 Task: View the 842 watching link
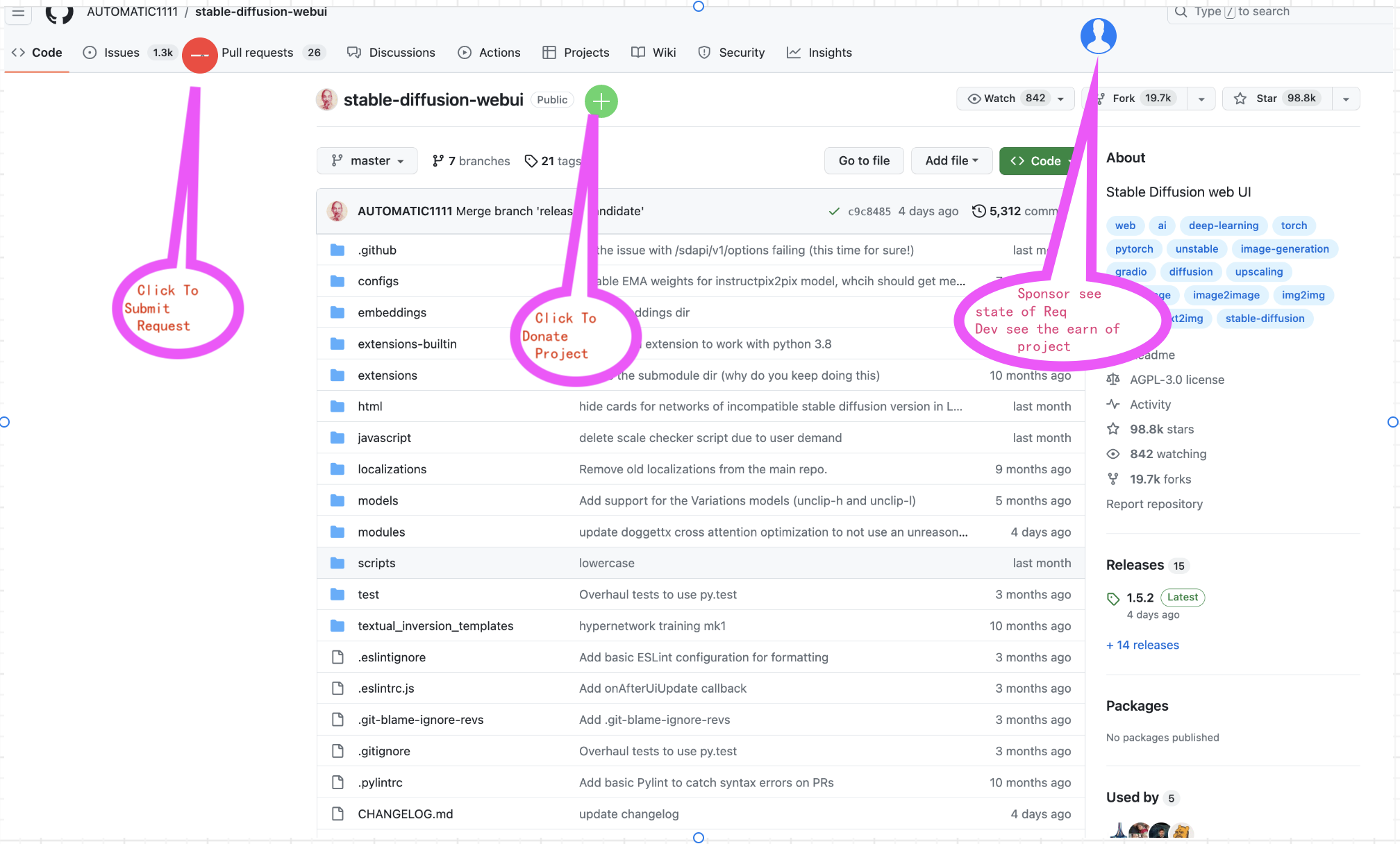point(1168,454)
